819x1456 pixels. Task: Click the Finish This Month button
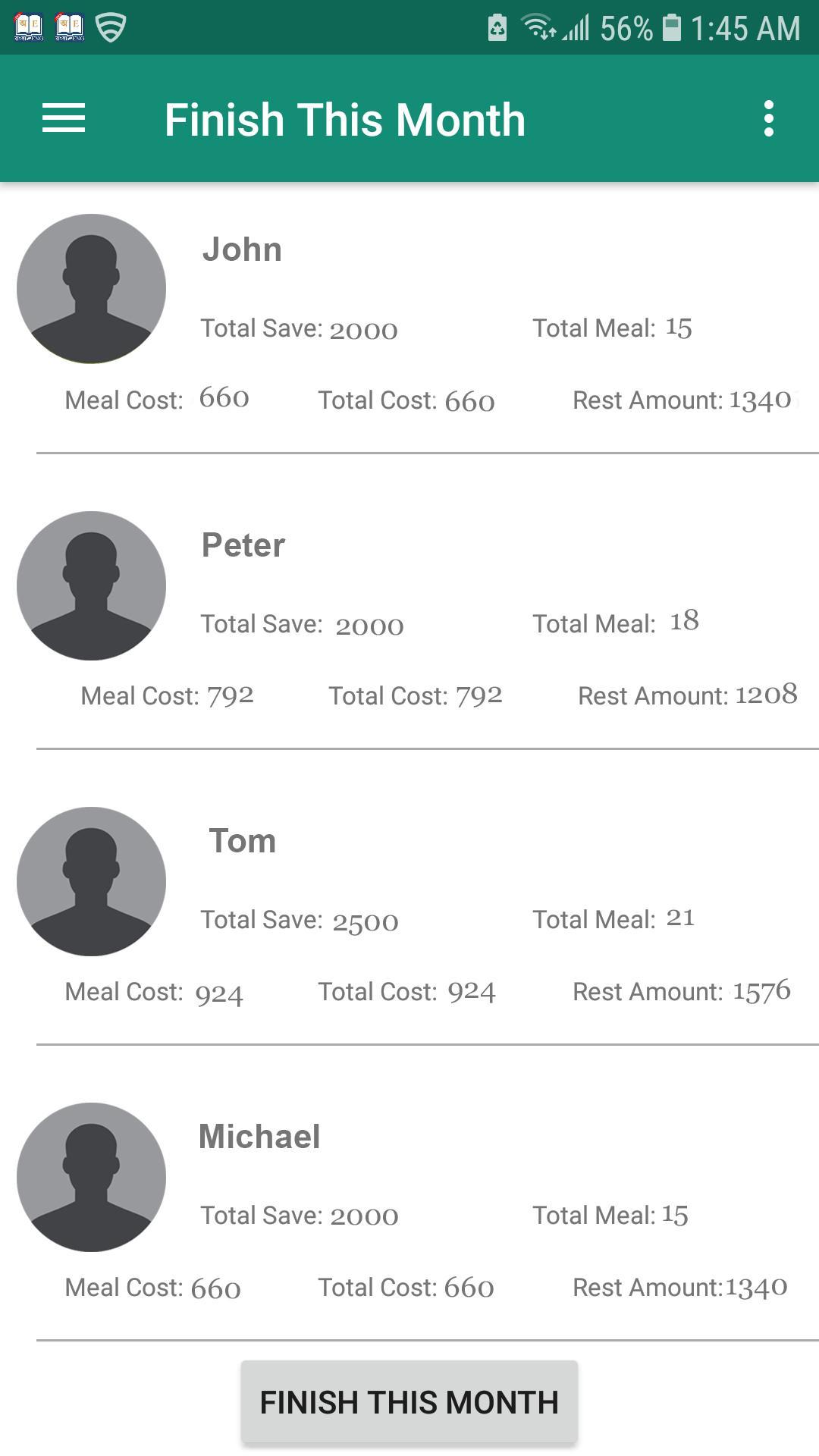click(409, 1401)
